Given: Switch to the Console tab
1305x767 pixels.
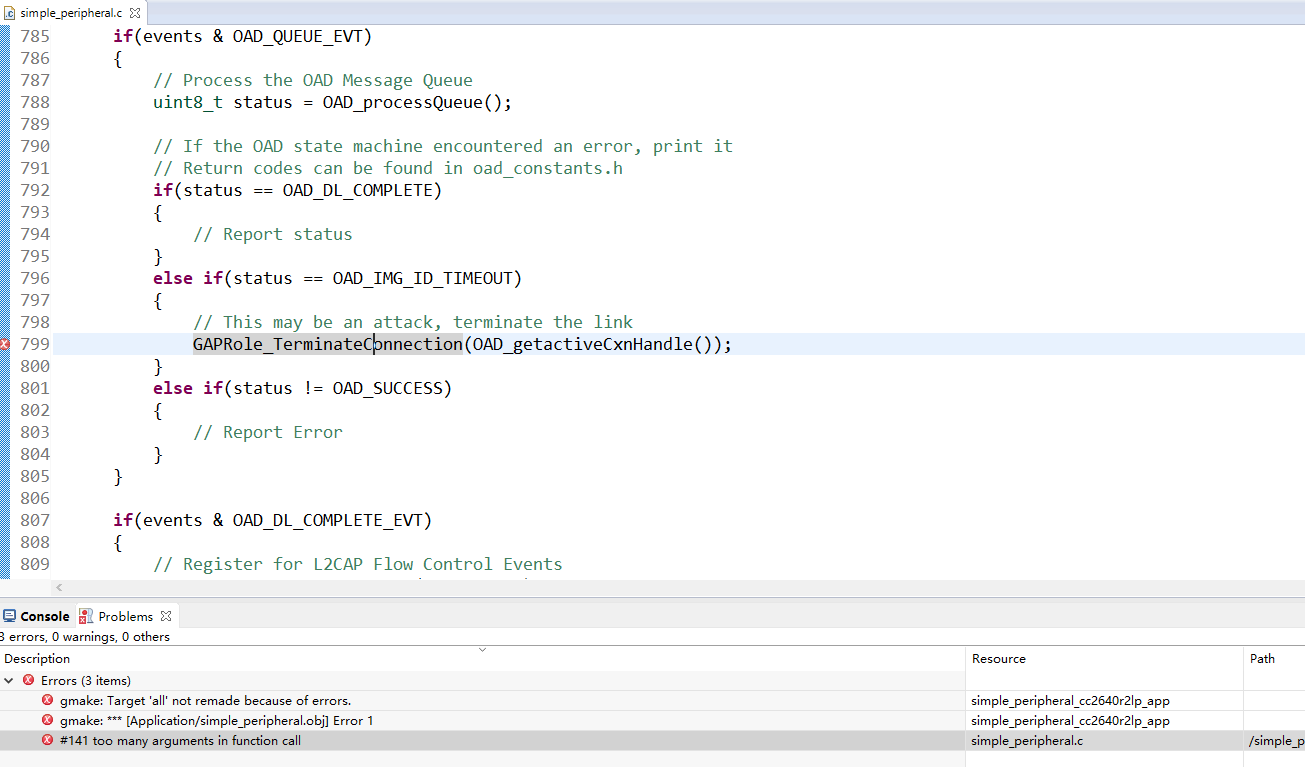Looking at the screenshot, I should click(x=37, y=616).
